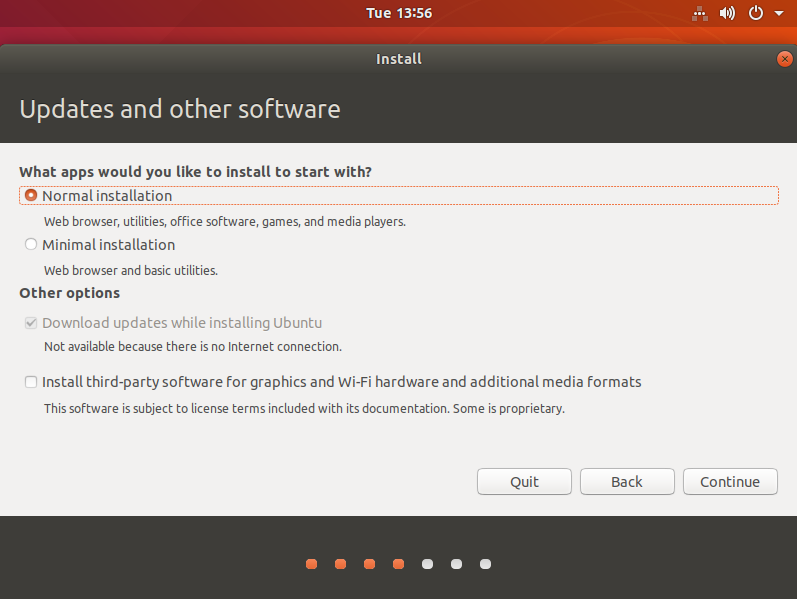
Task: Close the Install window with the orange X
Action: pyautogui.click(x=785, y=59)
